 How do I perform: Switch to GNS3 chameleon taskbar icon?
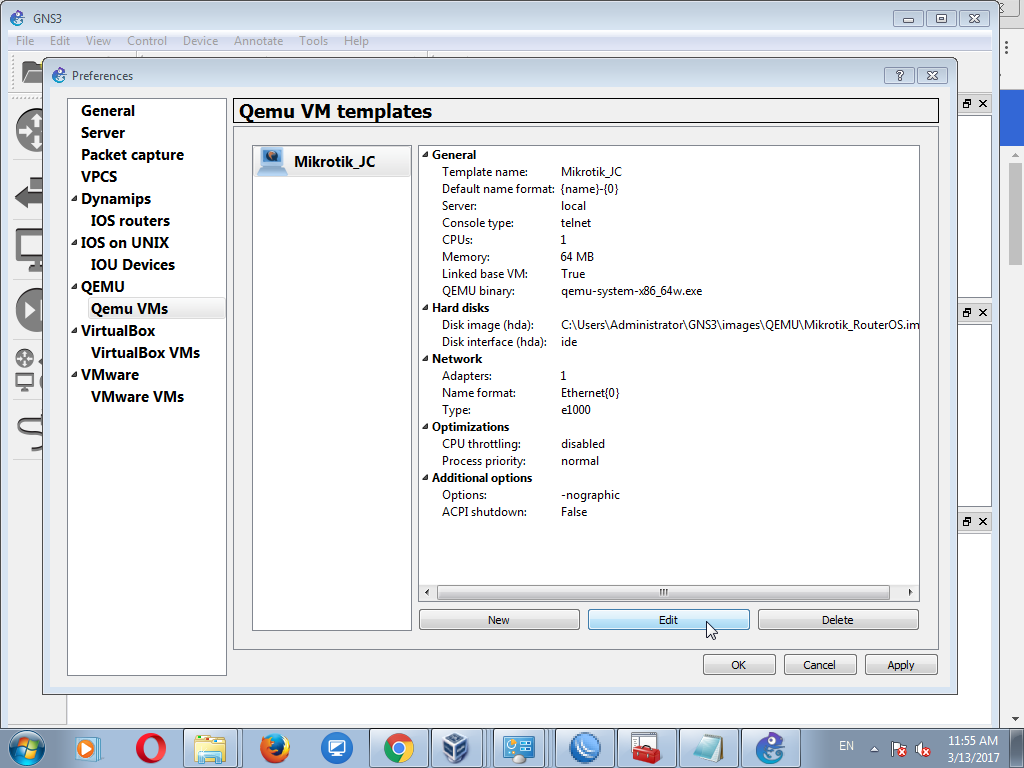[770, 748]
